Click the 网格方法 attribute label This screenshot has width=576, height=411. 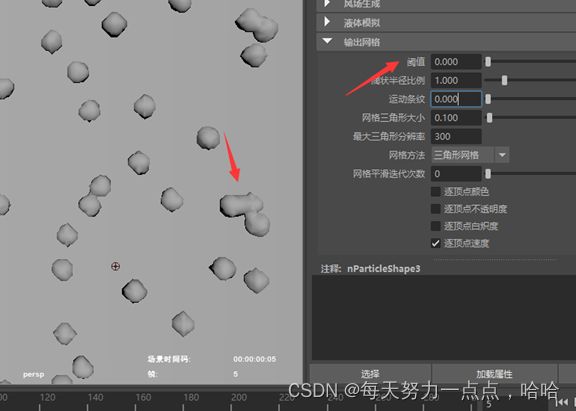tap(407, 155)
